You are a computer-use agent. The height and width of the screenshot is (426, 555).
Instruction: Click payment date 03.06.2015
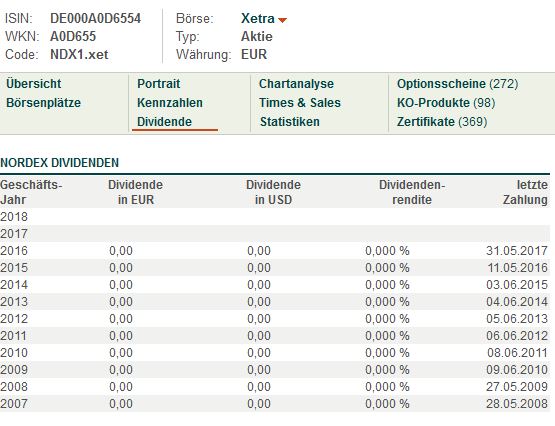517,284
